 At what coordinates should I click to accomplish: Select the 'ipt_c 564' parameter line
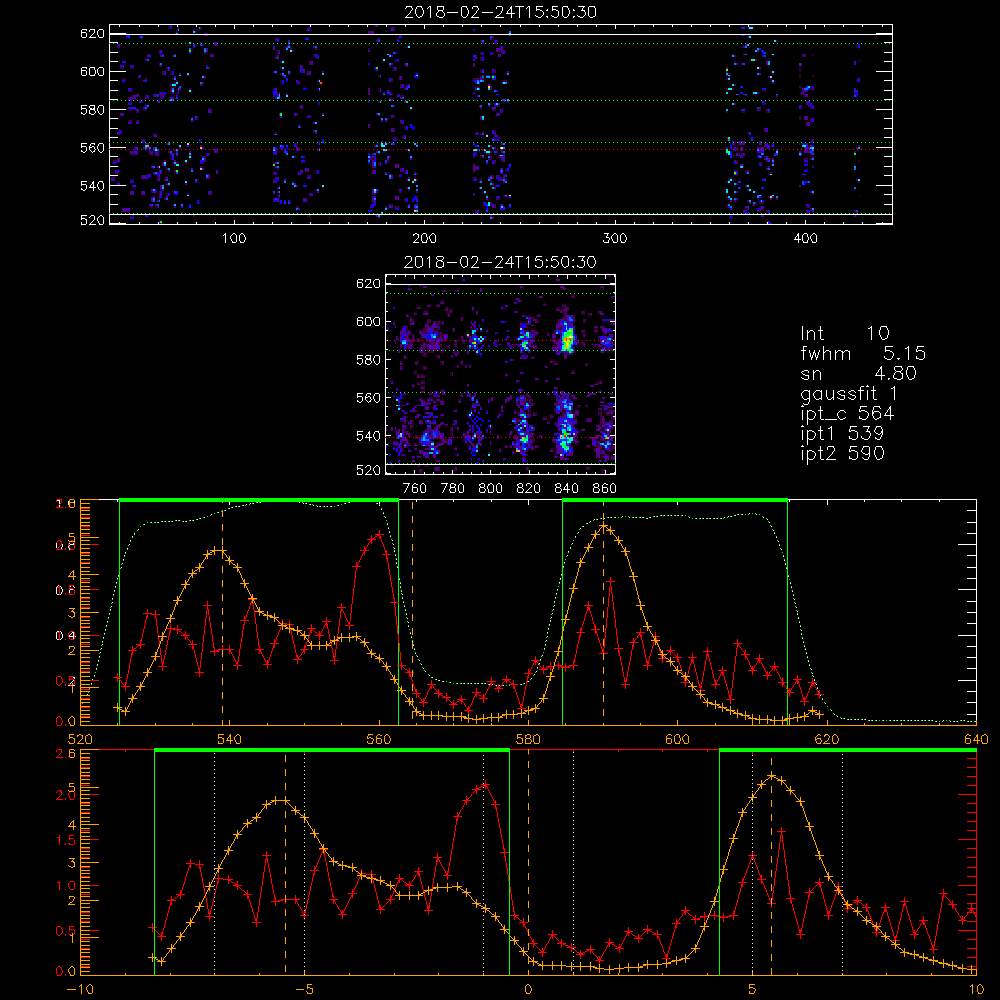pos(847,414)
